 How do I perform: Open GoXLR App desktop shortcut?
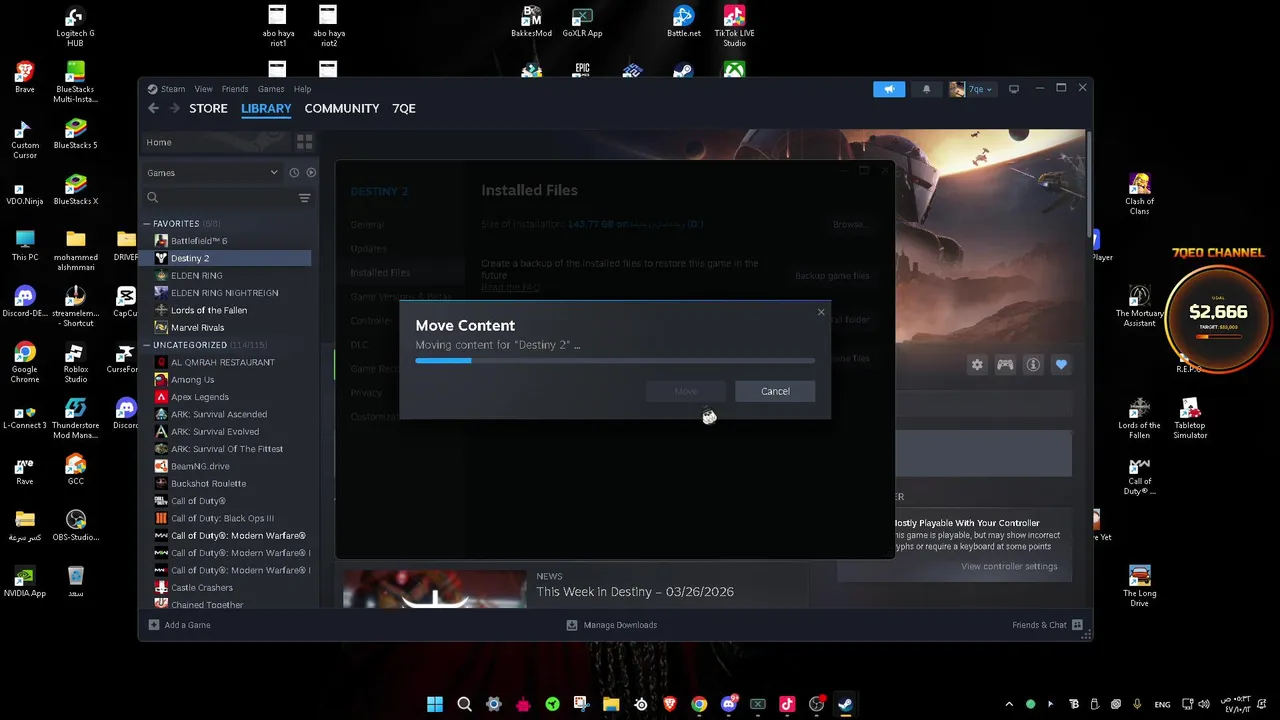[x=582, y=23]
